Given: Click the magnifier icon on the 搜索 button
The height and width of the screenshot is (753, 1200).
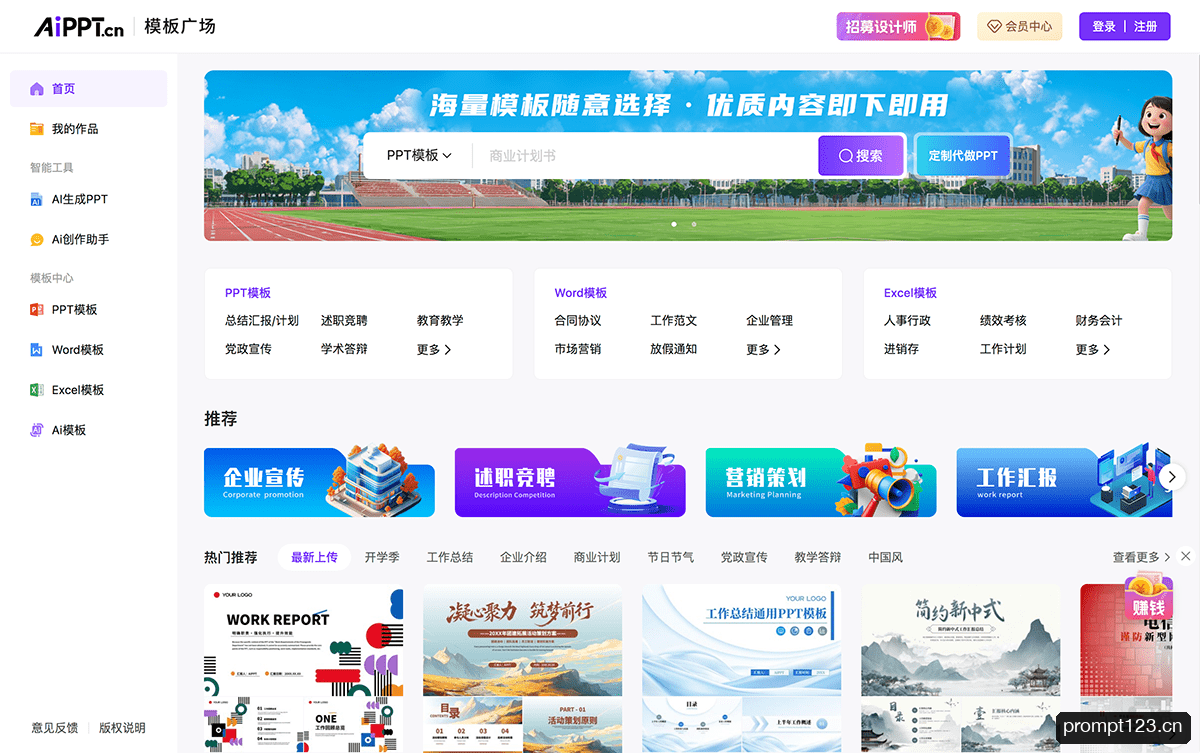Looking at the screenshot, I should pos(846,156).
